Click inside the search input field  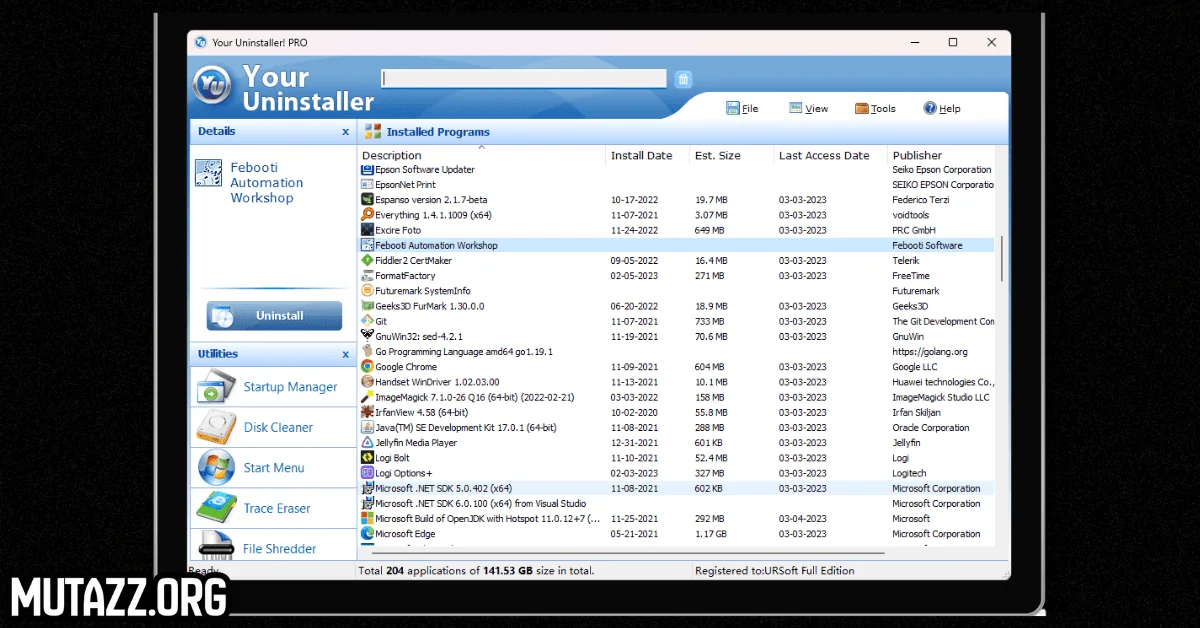523,78
